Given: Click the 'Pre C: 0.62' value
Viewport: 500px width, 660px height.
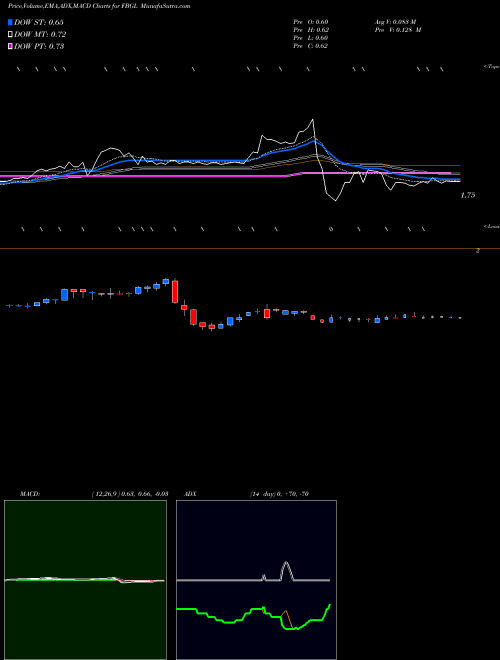Looking at the screenshot, I should (x=311, y=46).
